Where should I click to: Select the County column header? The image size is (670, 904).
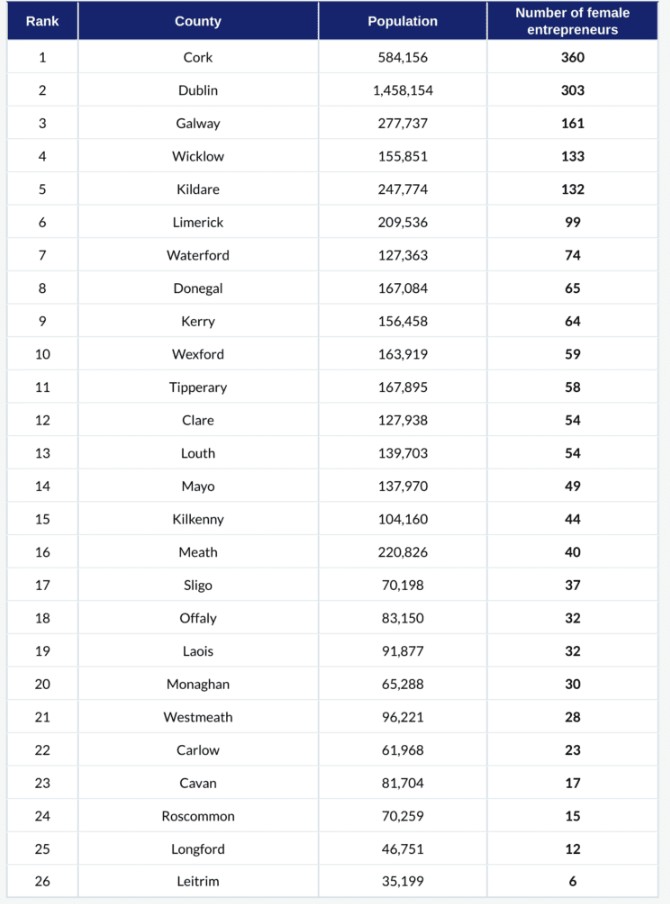[x=198, y=21]
